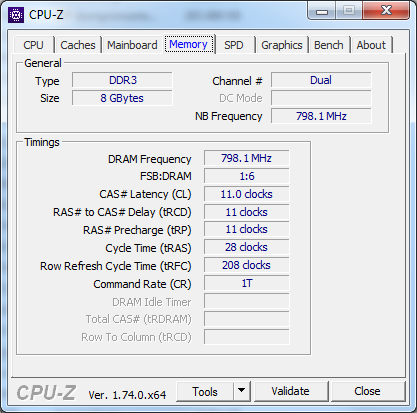The image size is (417, 413).
Task: Click the 'RAS# Precharge (tRP)' label
Action: point(137,230)
